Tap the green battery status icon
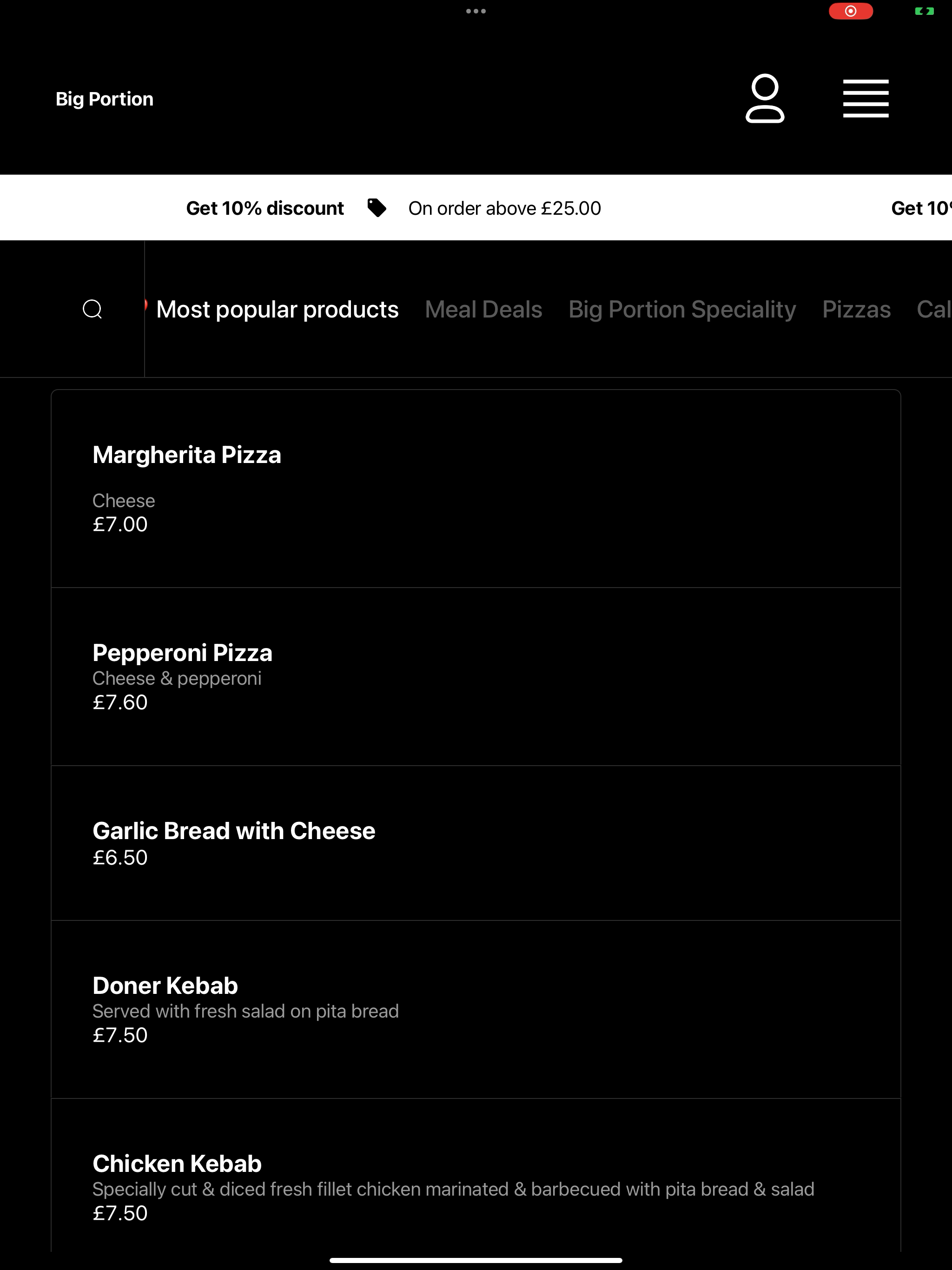 click(924, 11)
